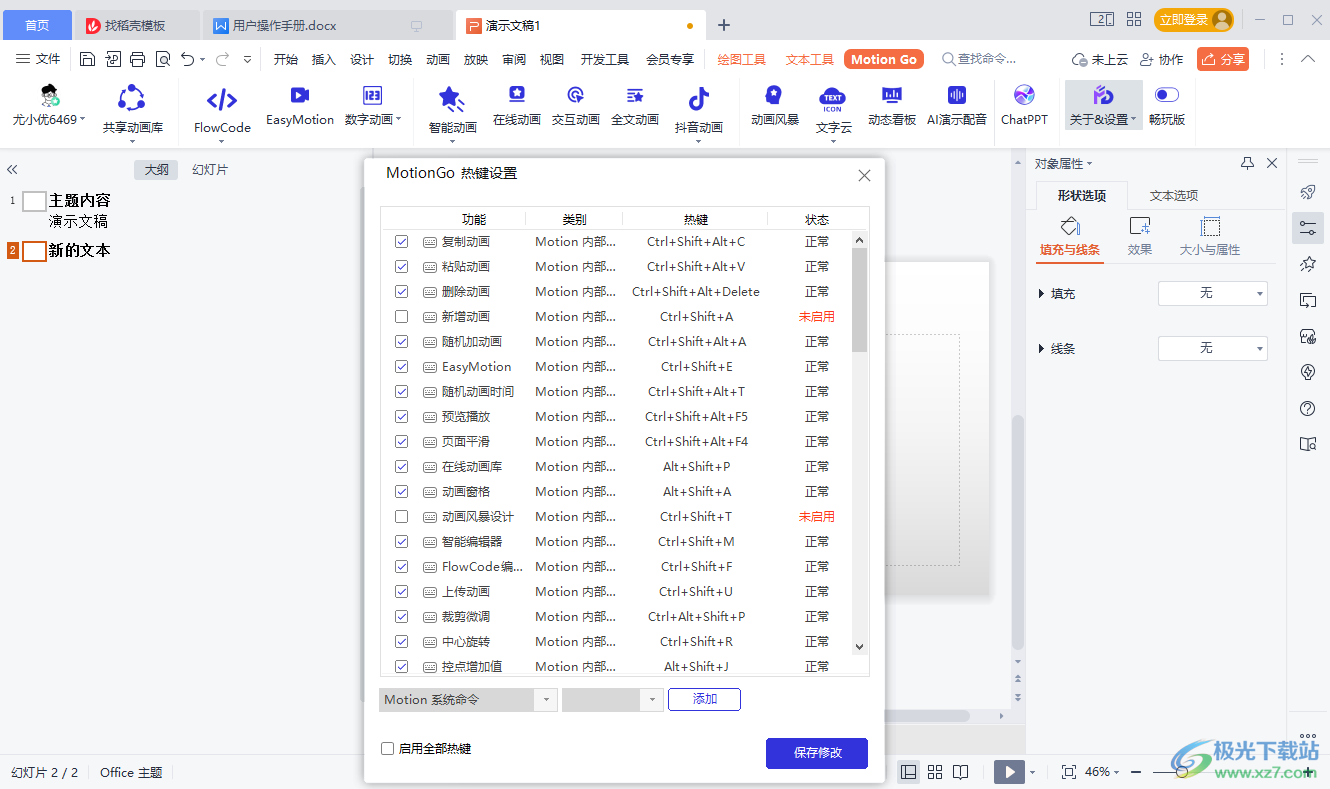Click the hotkey list vertical scrollbar
Screen dimensions: 1330x789
point(859,300)
